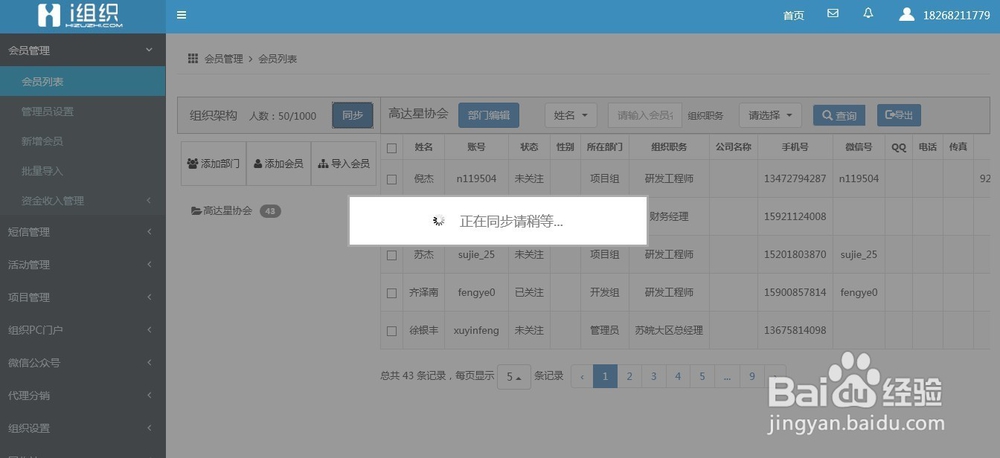Go to page 3
The width and height of the screenshot is (1000, 458).
point(654,376)
